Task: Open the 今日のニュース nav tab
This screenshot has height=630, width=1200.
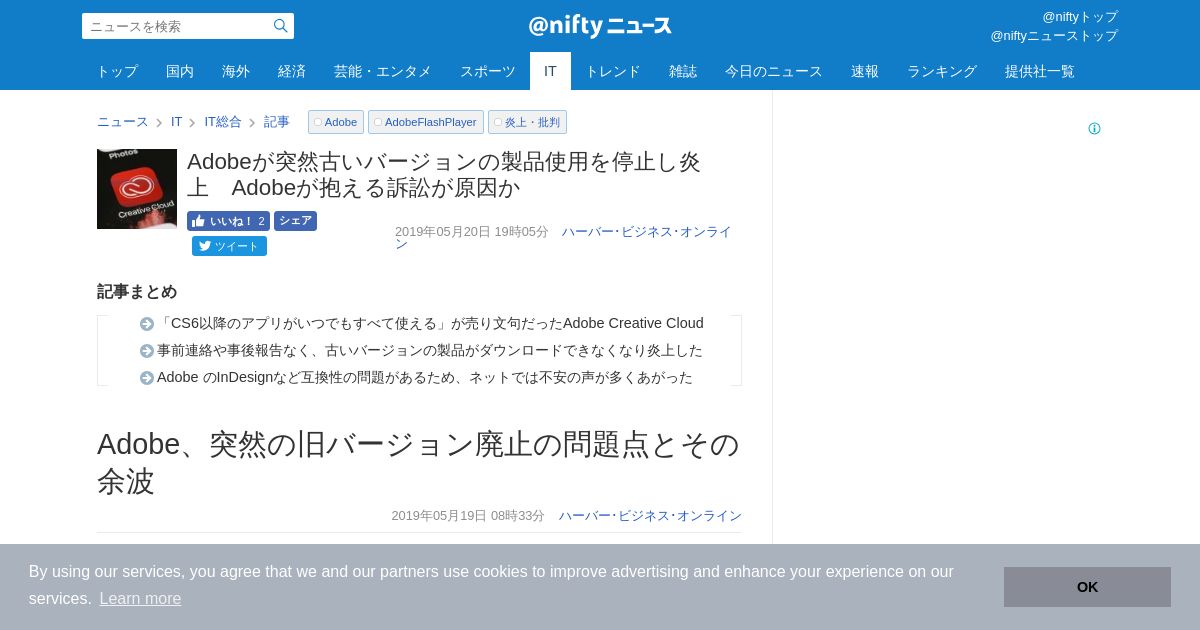Action: [774, 71]
